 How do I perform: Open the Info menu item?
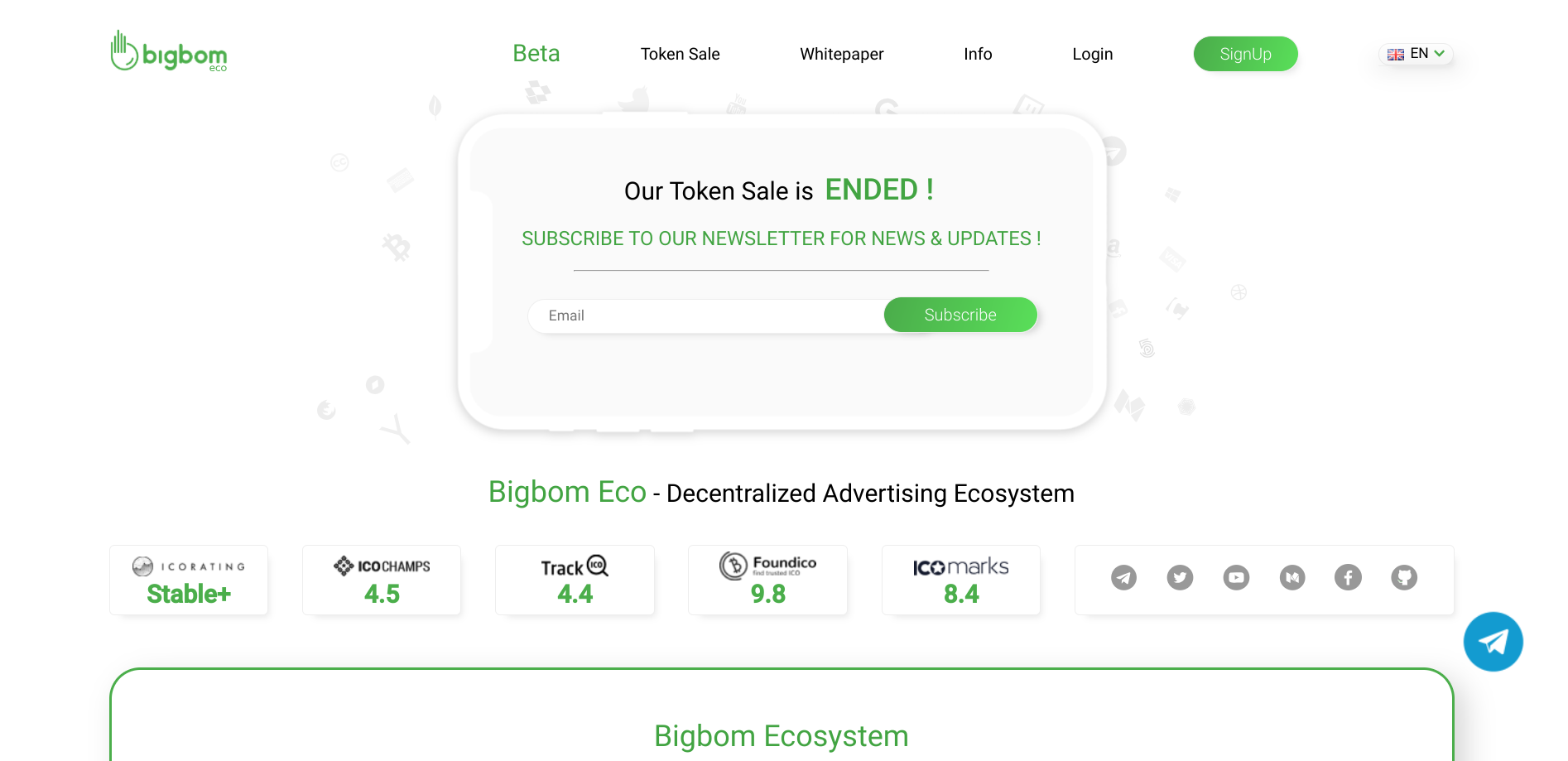pos(978,54)
